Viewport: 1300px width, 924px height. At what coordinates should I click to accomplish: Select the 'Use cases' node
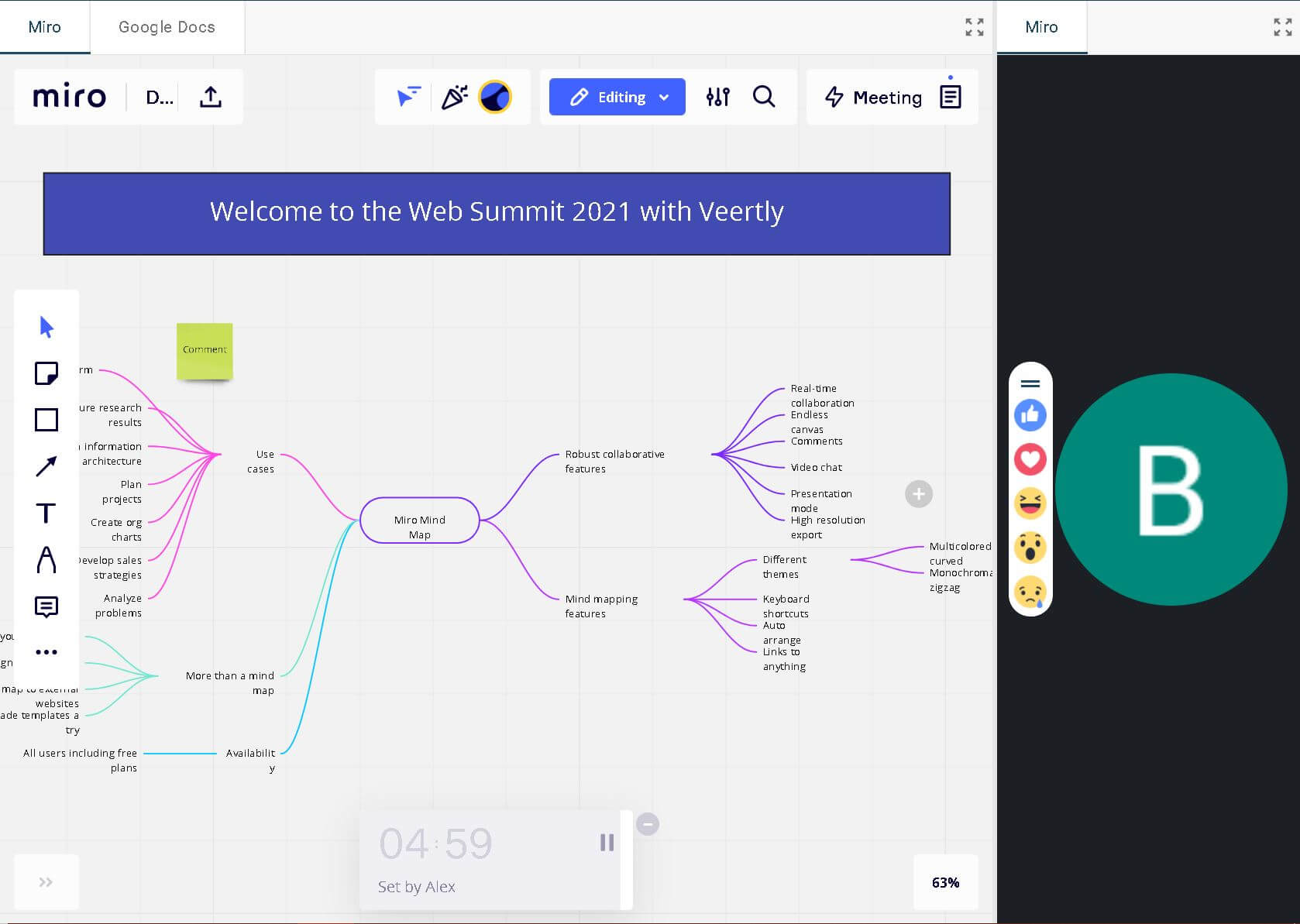pyautogui.click(x=261, y=462)
